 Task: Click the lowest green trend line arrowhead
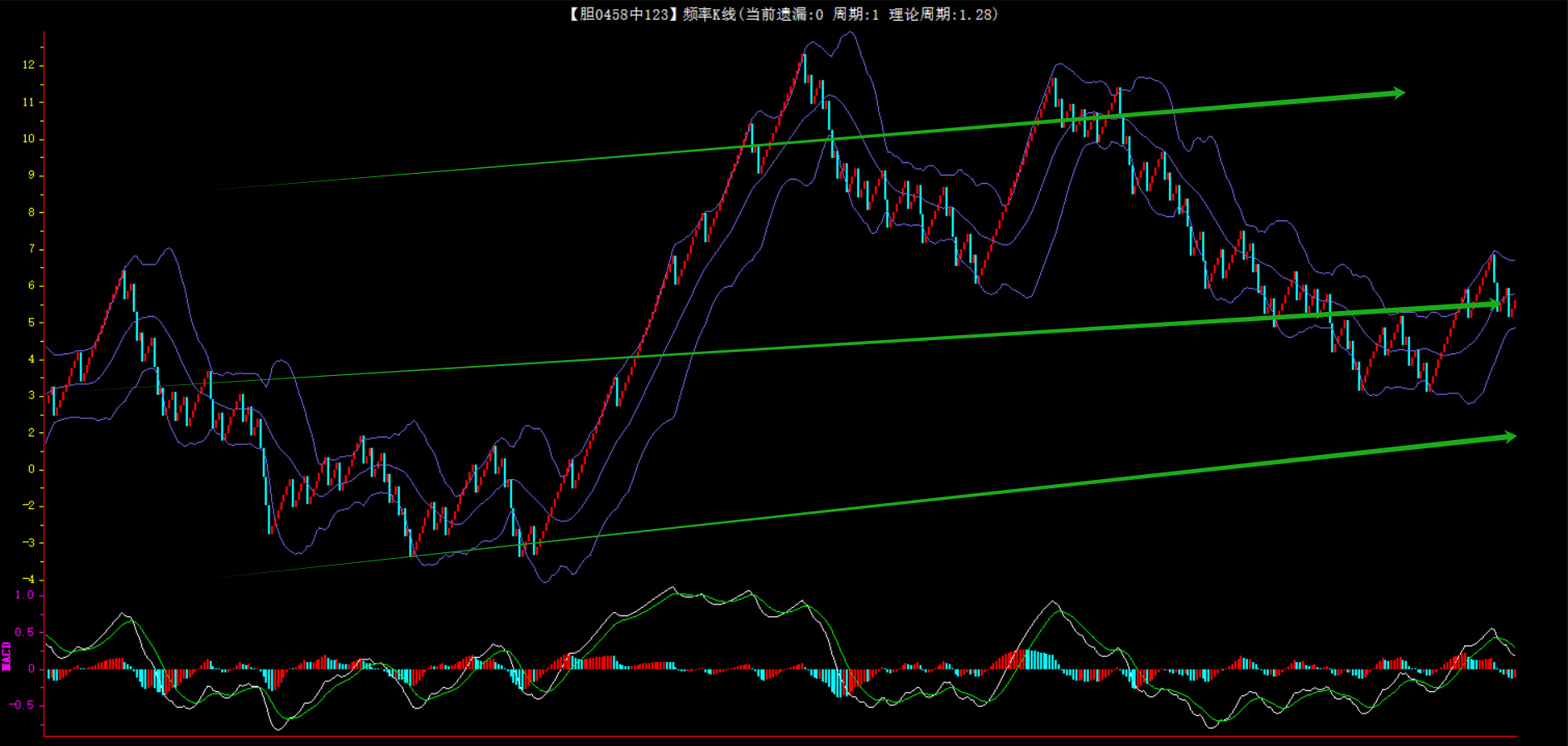tap(1509, 437)
